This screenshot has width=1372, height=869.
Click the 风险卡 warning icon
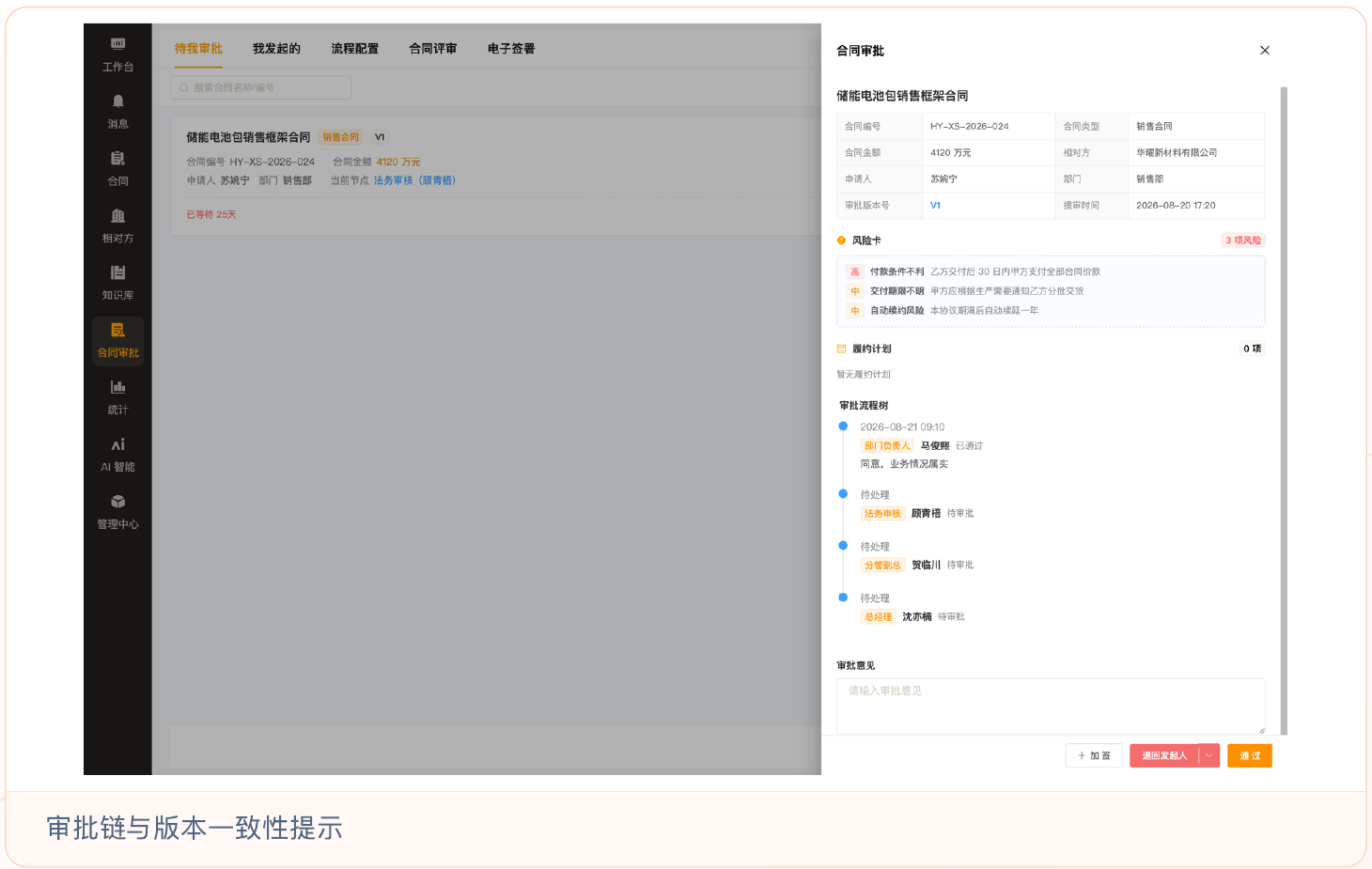pyautogui.click(x=841, y=241)
